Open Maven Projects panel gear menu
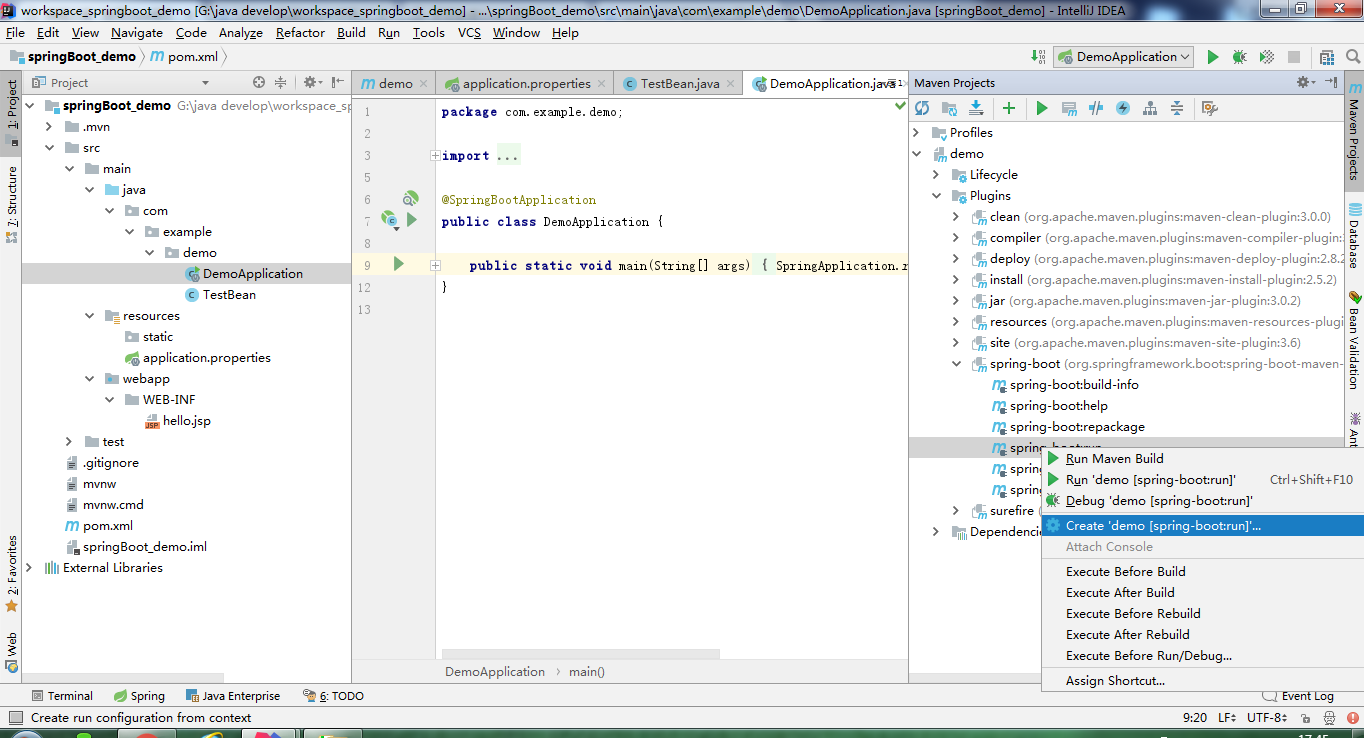Viewport: 1364px width, 738px height. pos(1305,82)
